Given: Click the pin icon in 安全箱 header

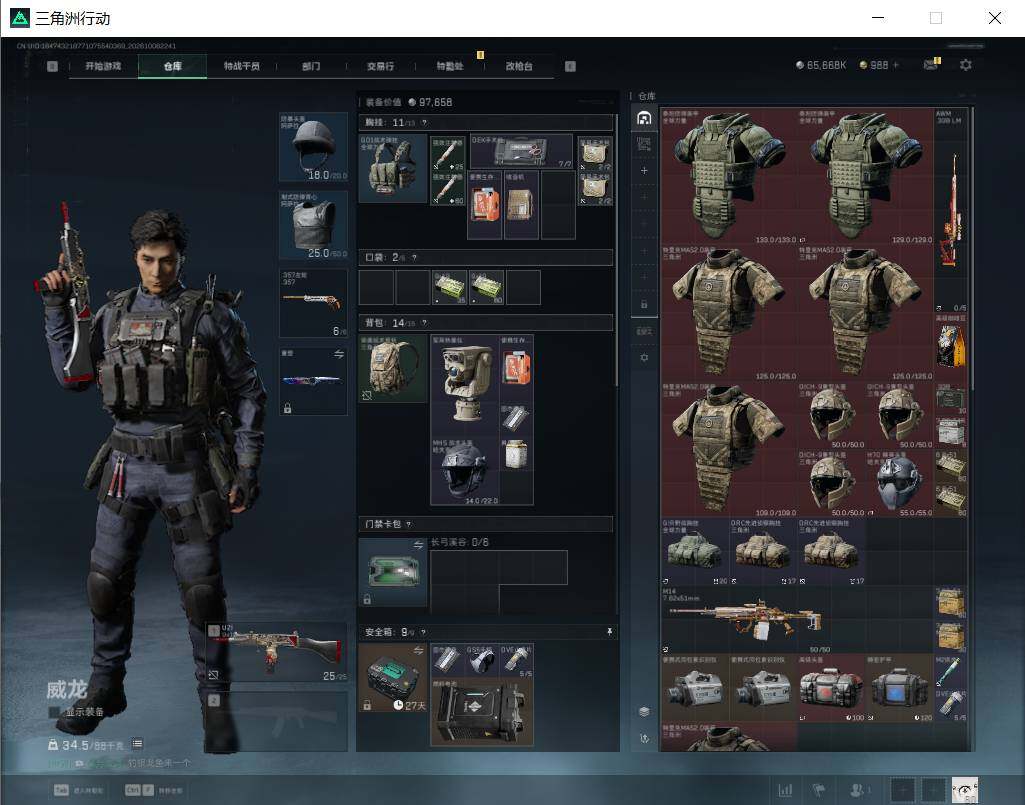Looking at the screenshot, I should click(x=609, y=632).
